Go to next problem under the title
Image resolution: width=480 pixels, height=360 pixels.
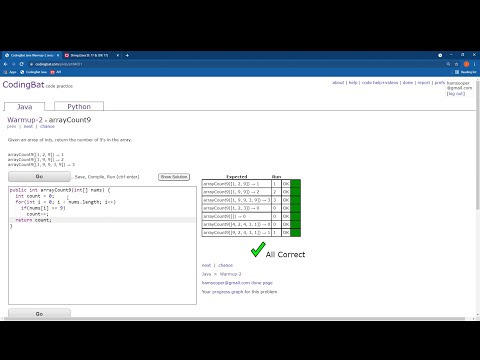pyautogui.click(x=28, y=127)
